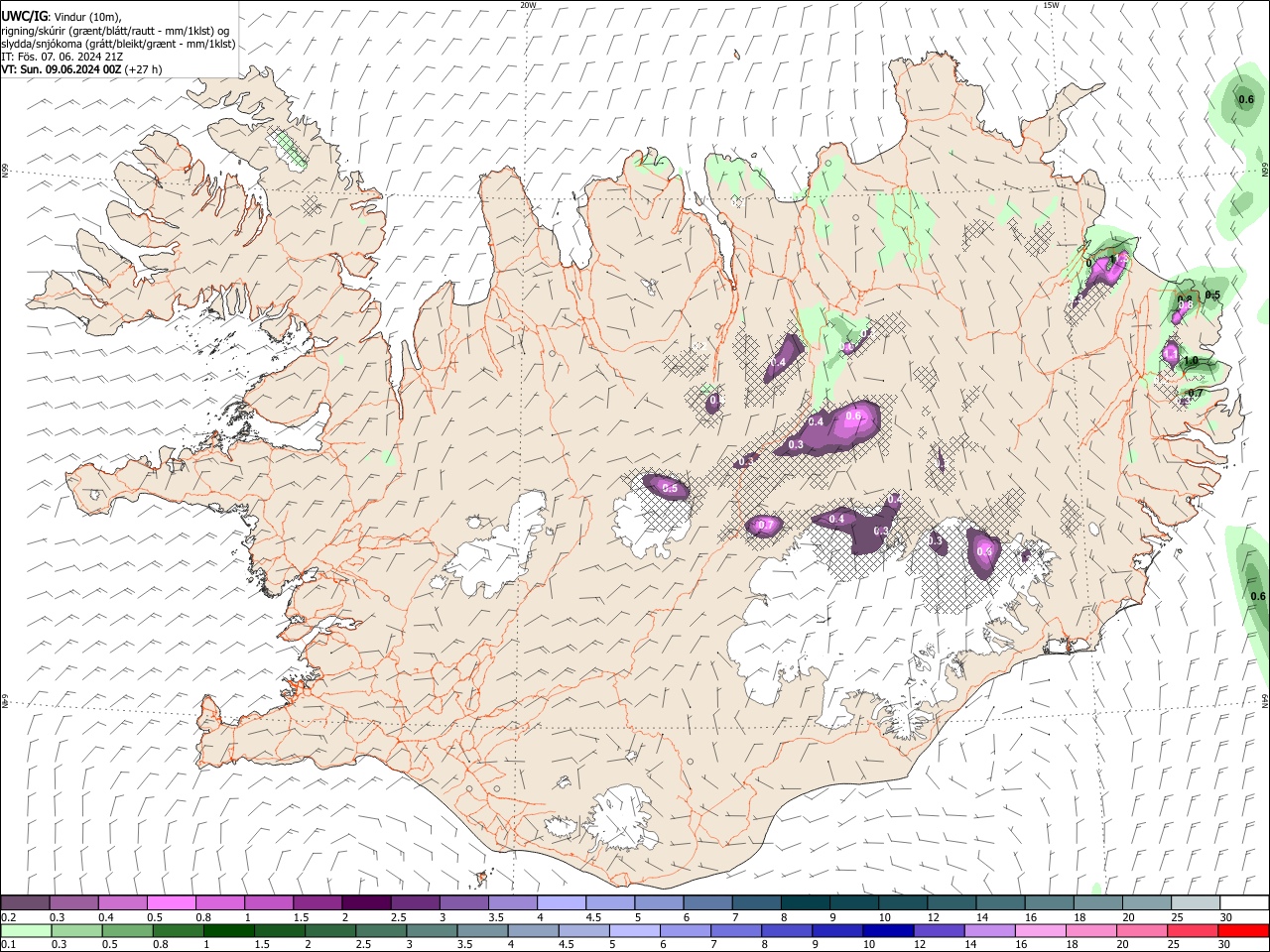Click the dark plum 0.2 swatch in the upper legend row
The height and width of the screenshot is (952, 1270).
pos(26,903)
